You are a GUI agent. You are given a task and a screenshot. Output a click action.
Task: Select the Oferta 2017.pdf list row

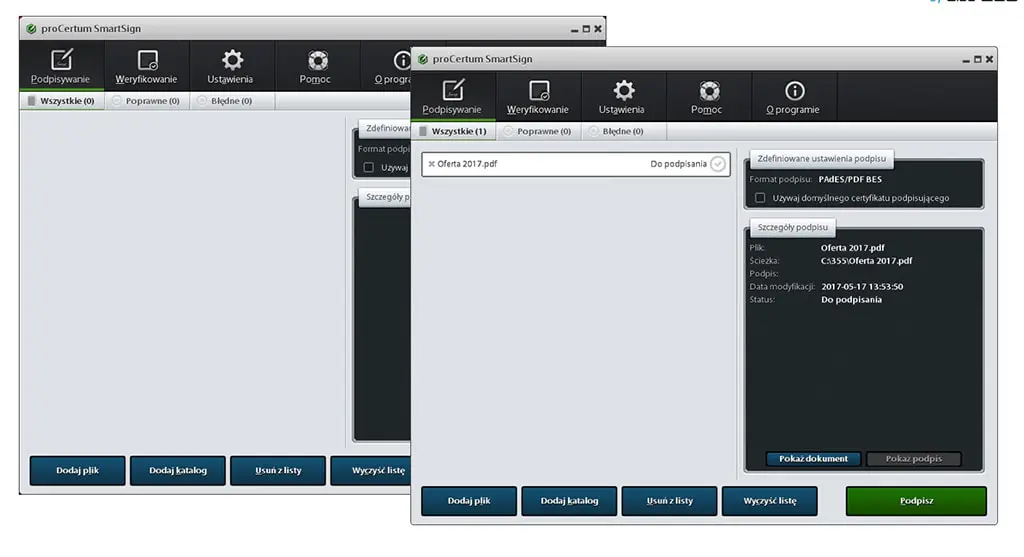click(x=575, y=164)
